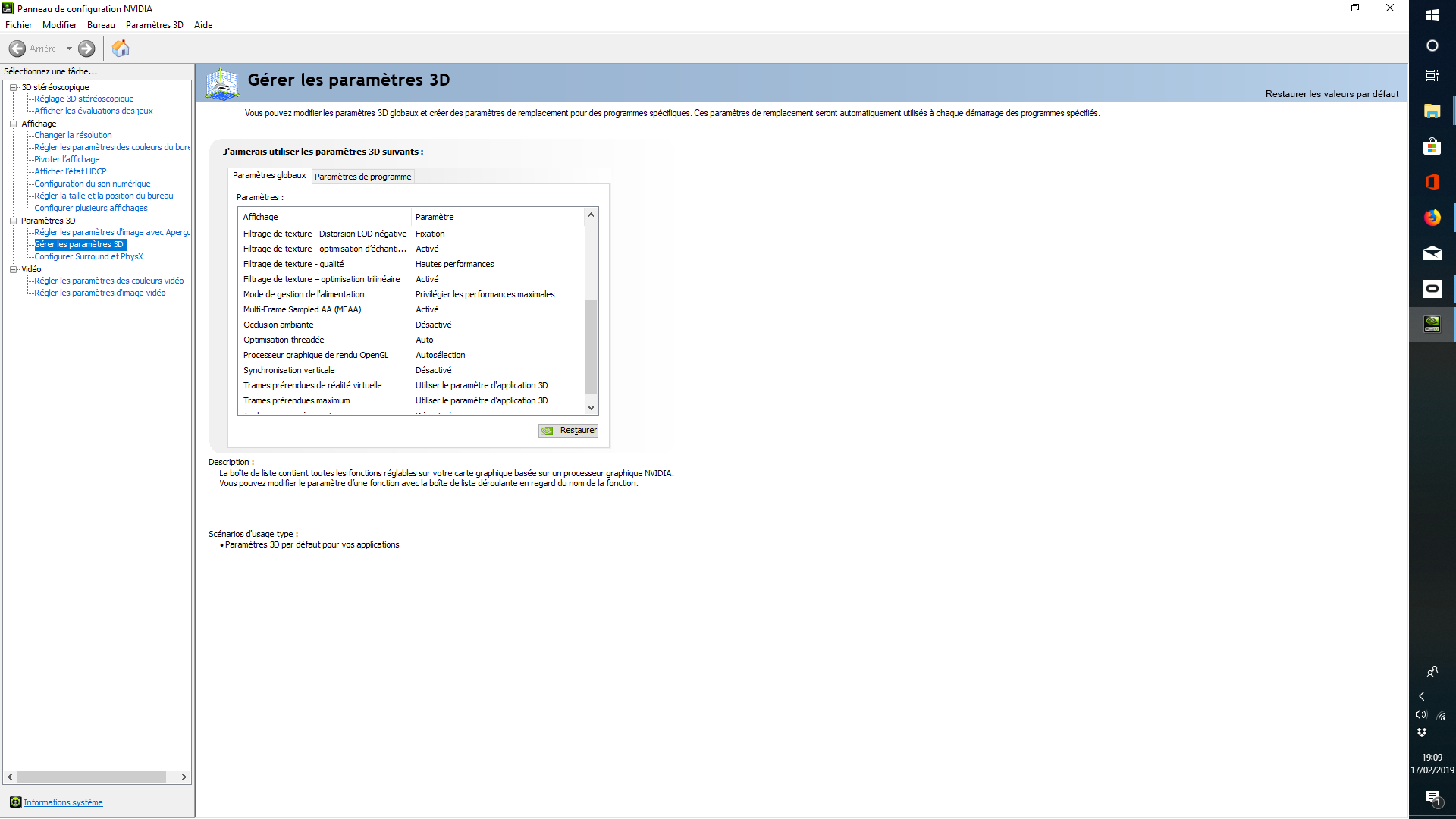Open volume control in tray
This screenshot has width=1456, height=819.
tap(1421, 714)
